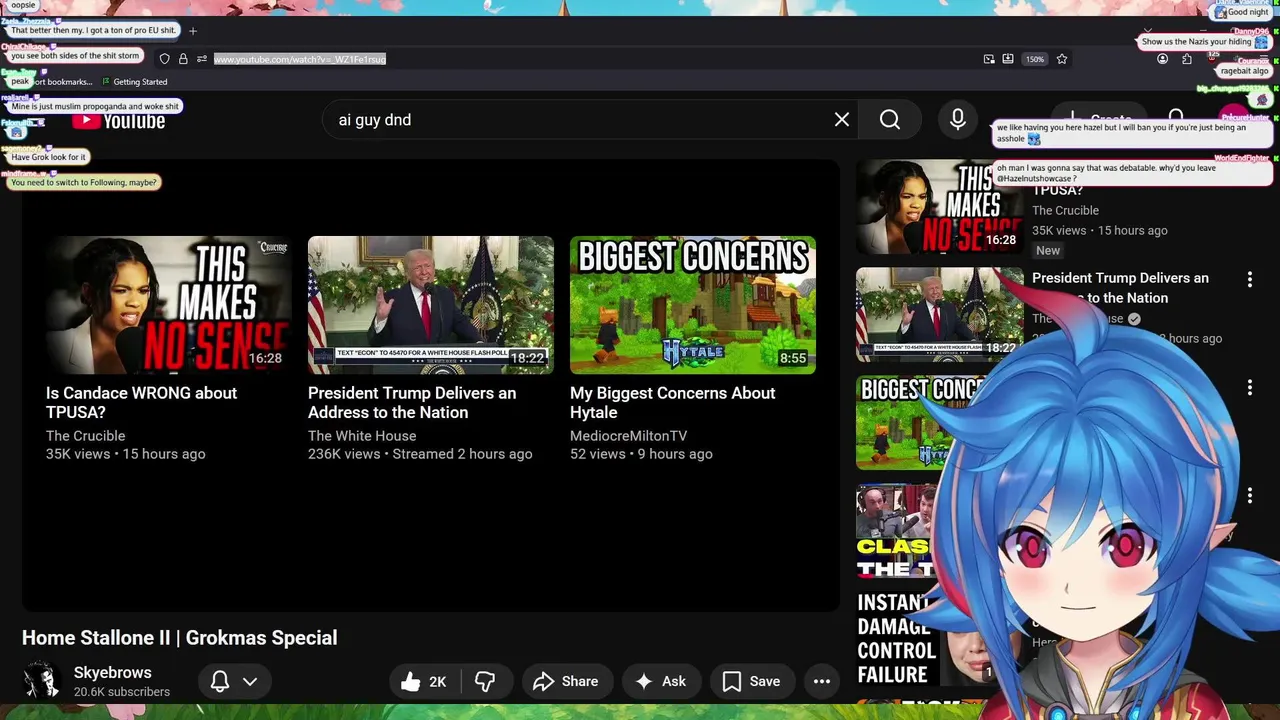
Task: Search with voice microphone icon
Action: pos(958,120)
